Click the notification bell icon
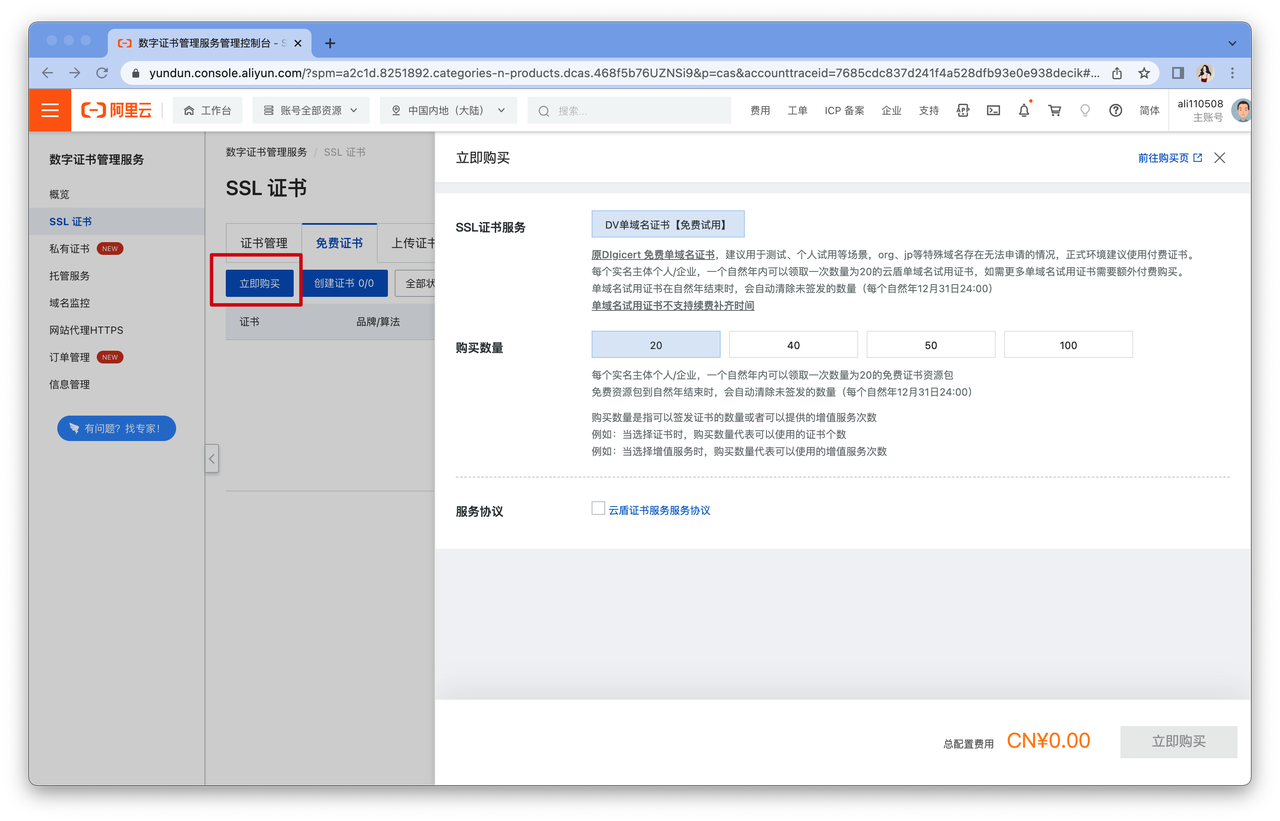This screenshot has height=821, width=1280. pyautogui.click(x=1024, y=111)
